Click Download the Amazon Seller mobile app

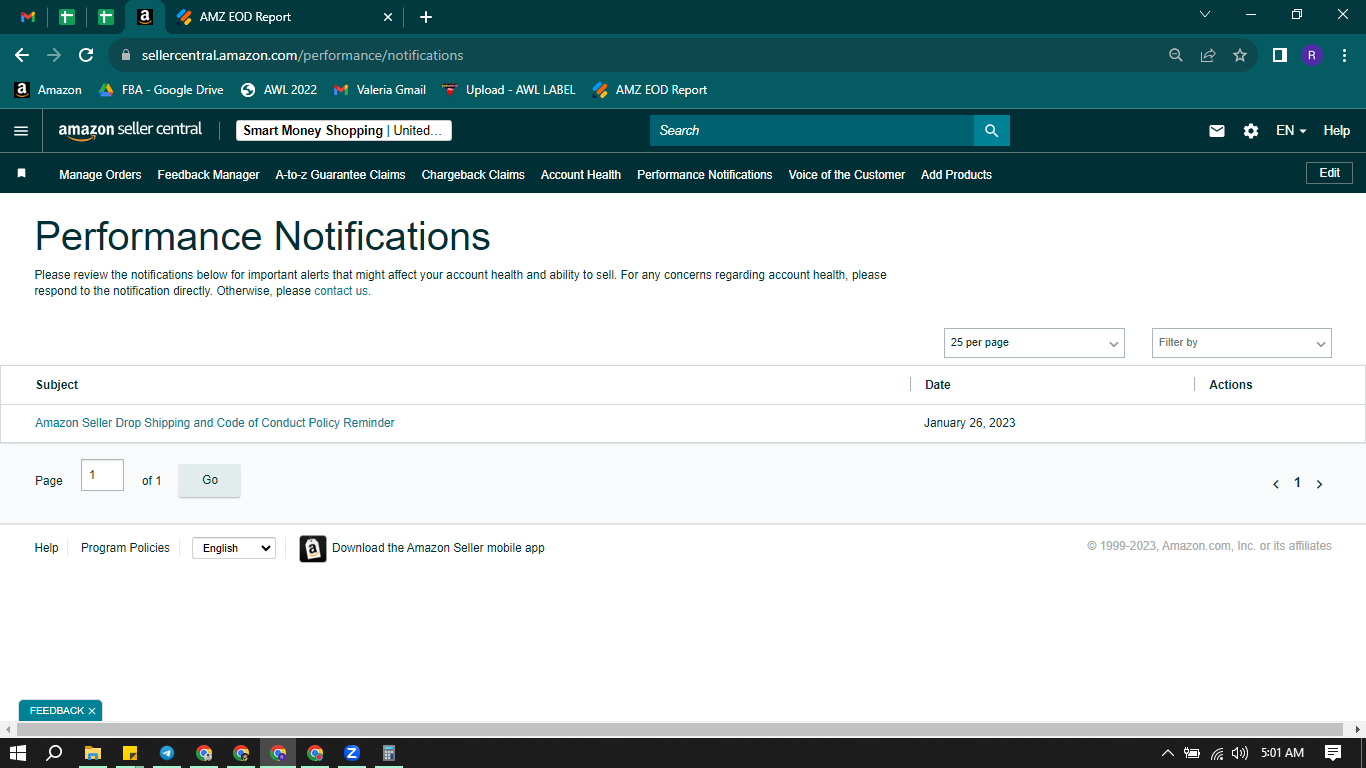point(438,548)
